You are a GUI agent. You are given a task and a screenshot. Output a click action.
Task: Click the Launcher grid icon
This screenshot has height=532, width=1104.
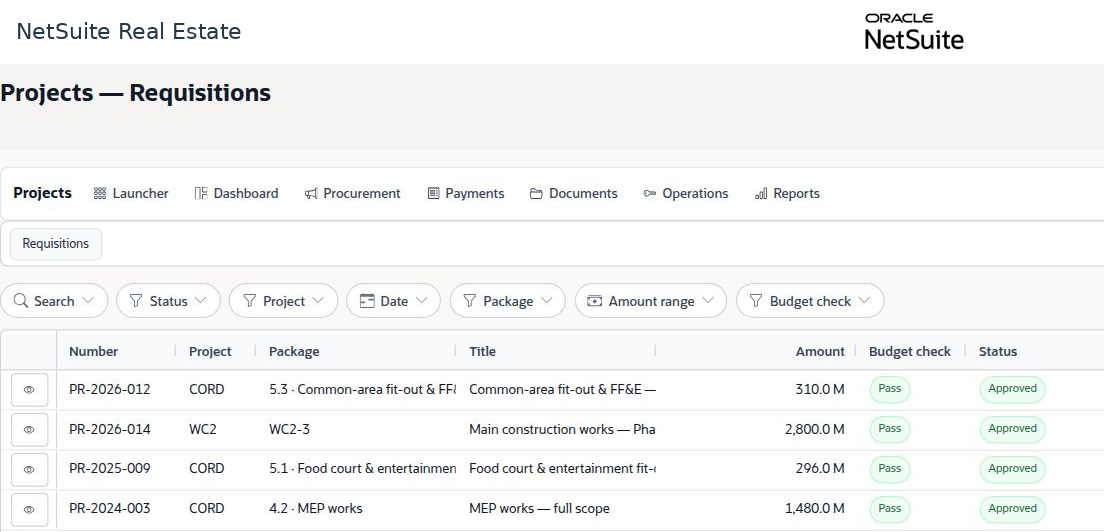tap(99, 194)
